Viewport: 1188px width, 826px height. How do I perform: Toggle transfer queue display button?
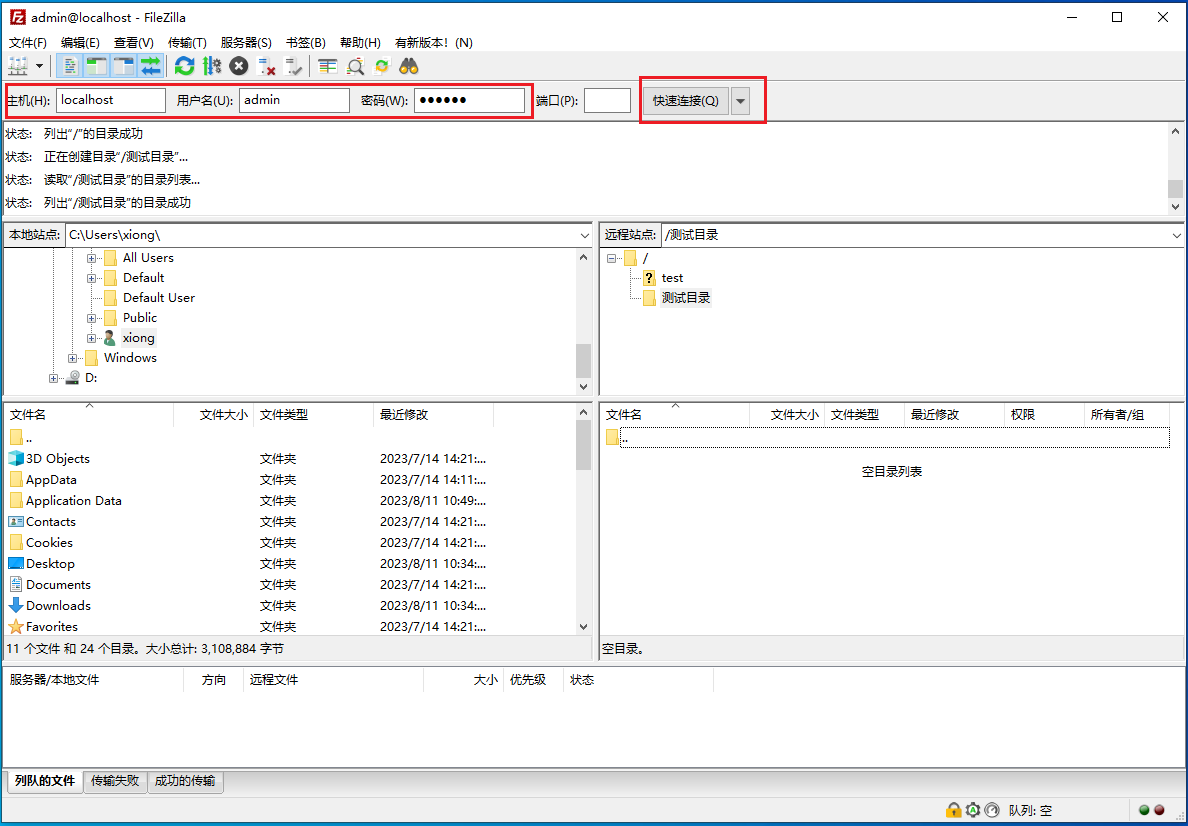[151, 66]
